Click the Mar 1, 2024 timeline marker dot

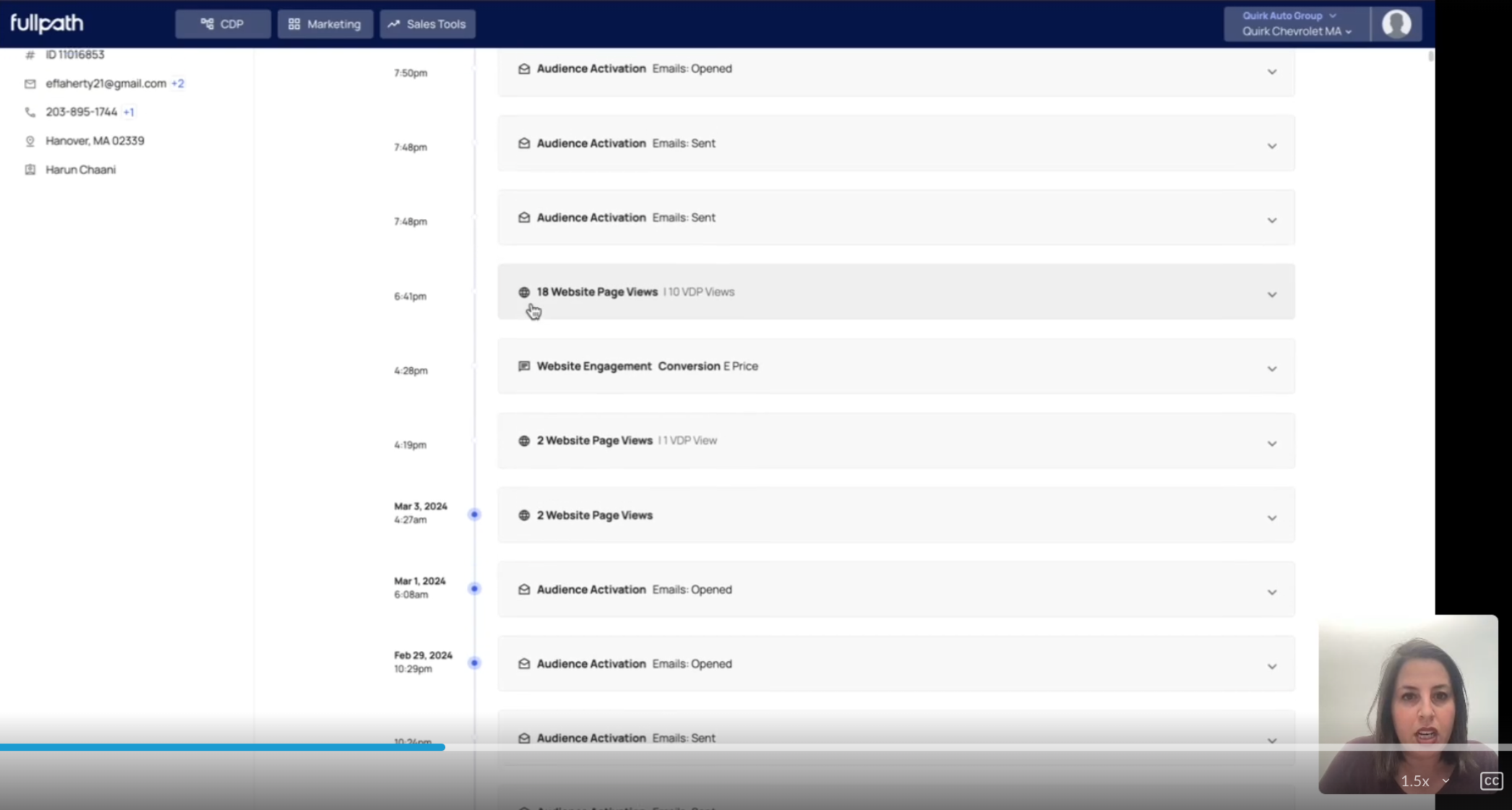(474, 588)
